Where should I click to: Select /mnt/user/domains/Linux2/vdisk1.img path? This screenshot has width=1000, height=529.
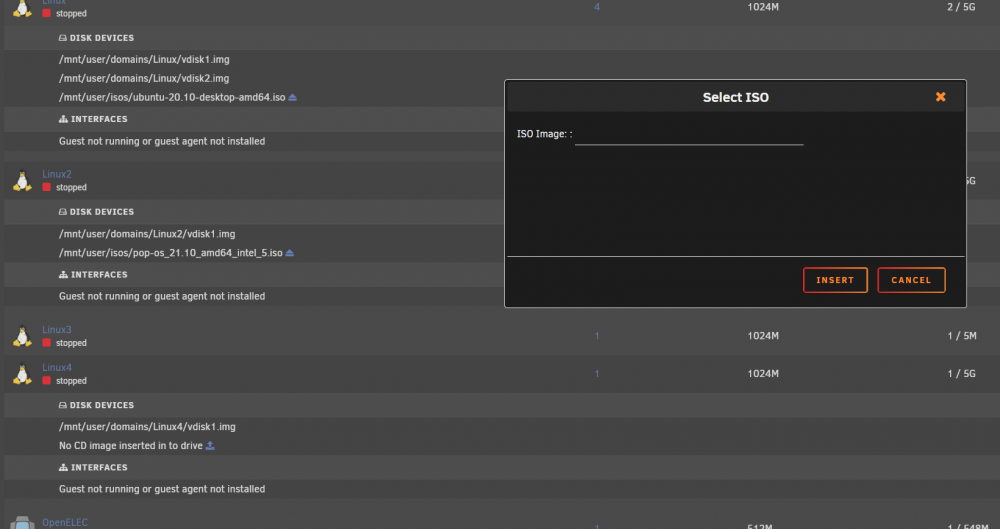[147, 234]
